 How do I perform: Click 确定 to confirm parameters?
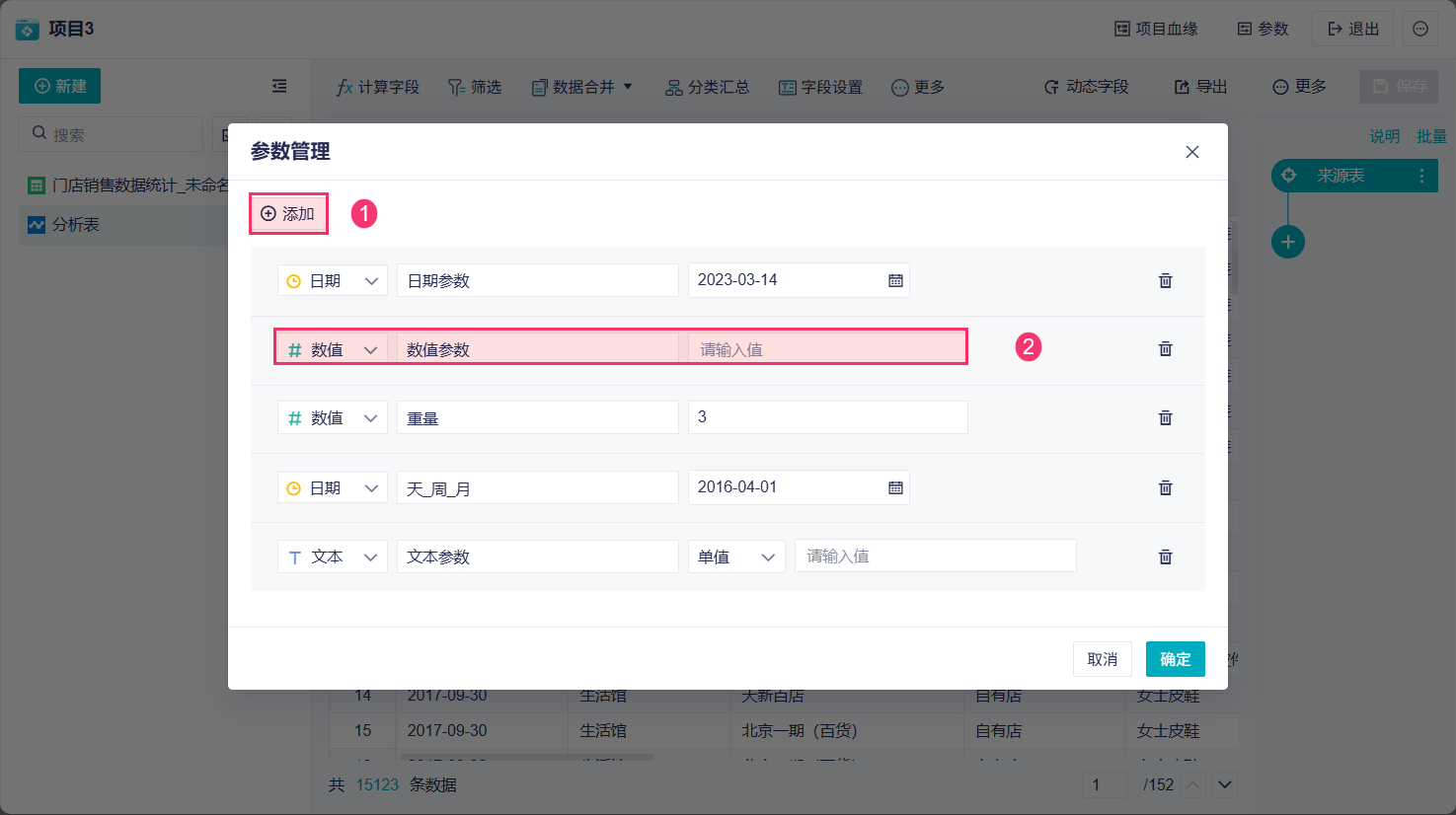pos(1175,659)
